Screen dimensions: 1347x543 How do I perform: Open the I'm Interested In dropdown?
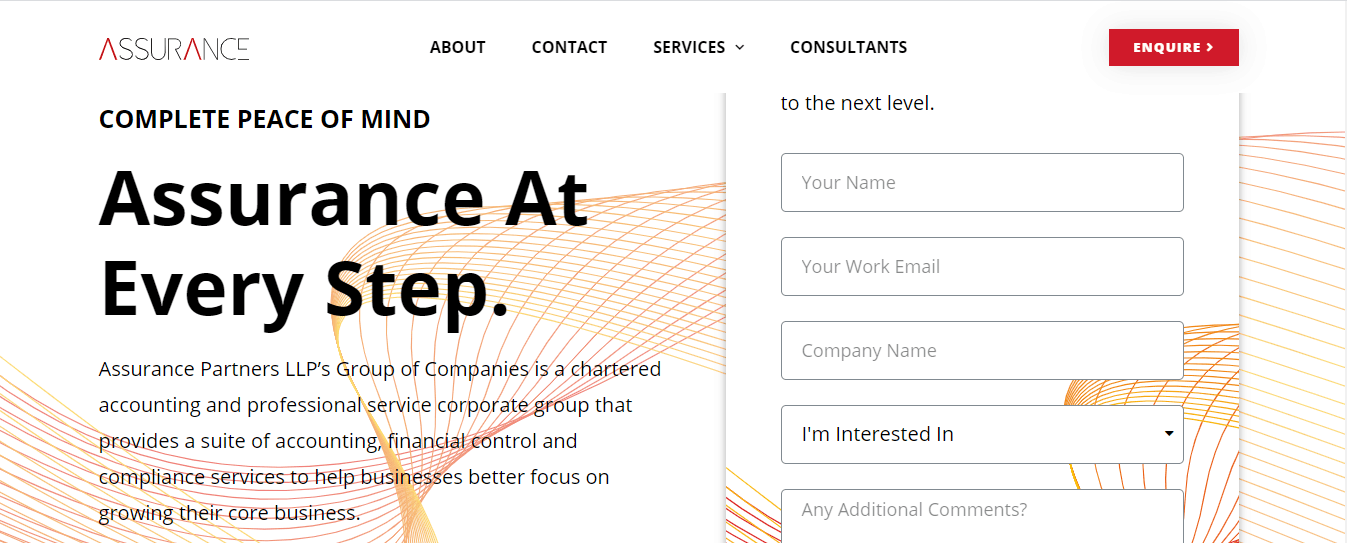pyautogui.click(x=982, y=434)
